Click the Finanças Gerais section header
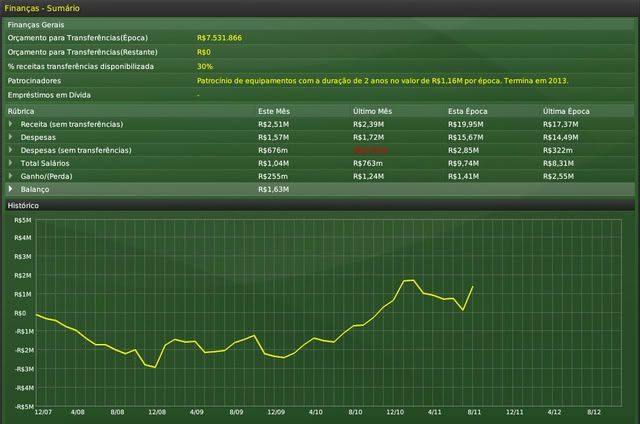This screenshot has width=640, height=424. point(320,24)
